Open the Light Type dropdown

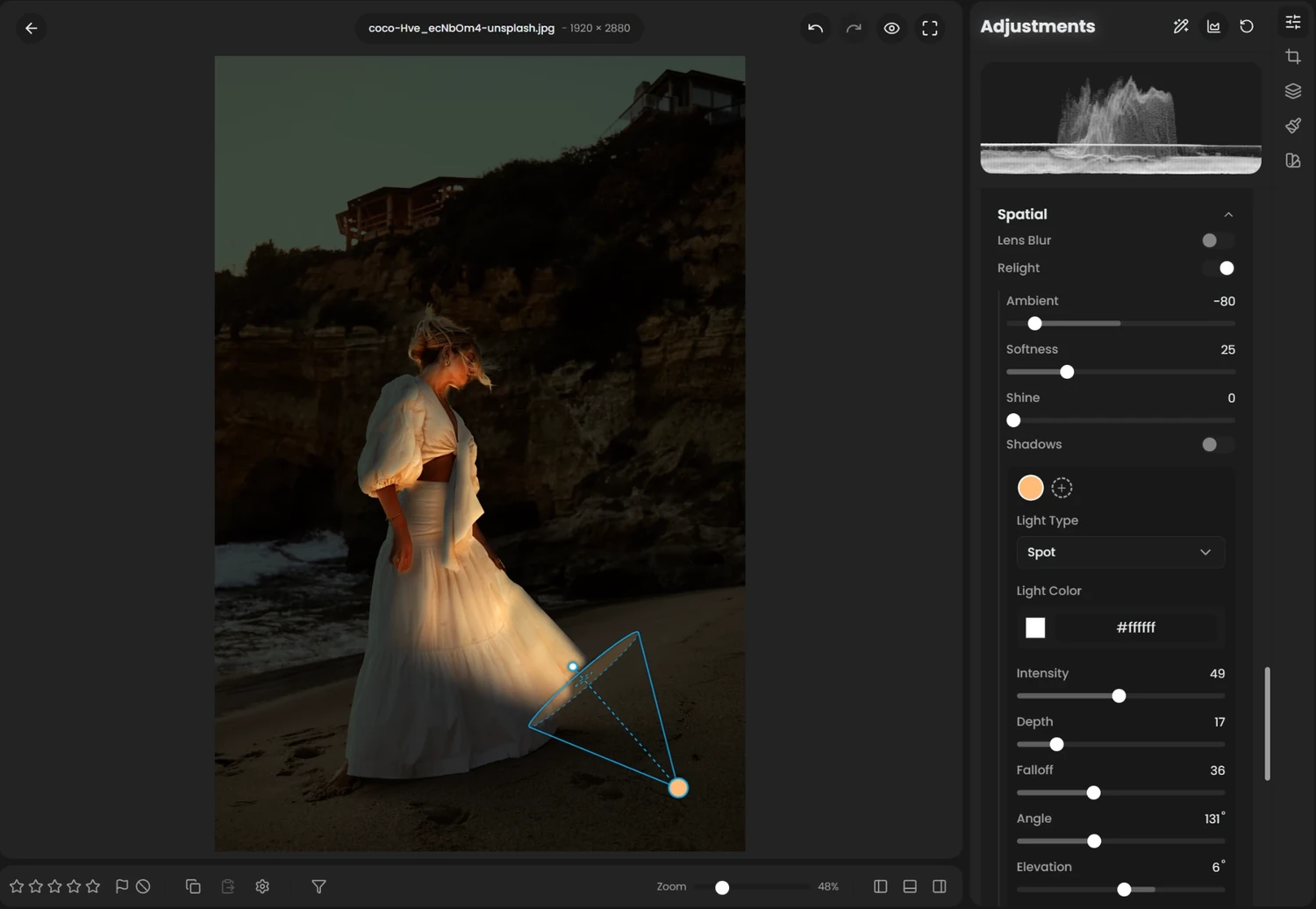pyautogui.click(x=1120, y=552)
